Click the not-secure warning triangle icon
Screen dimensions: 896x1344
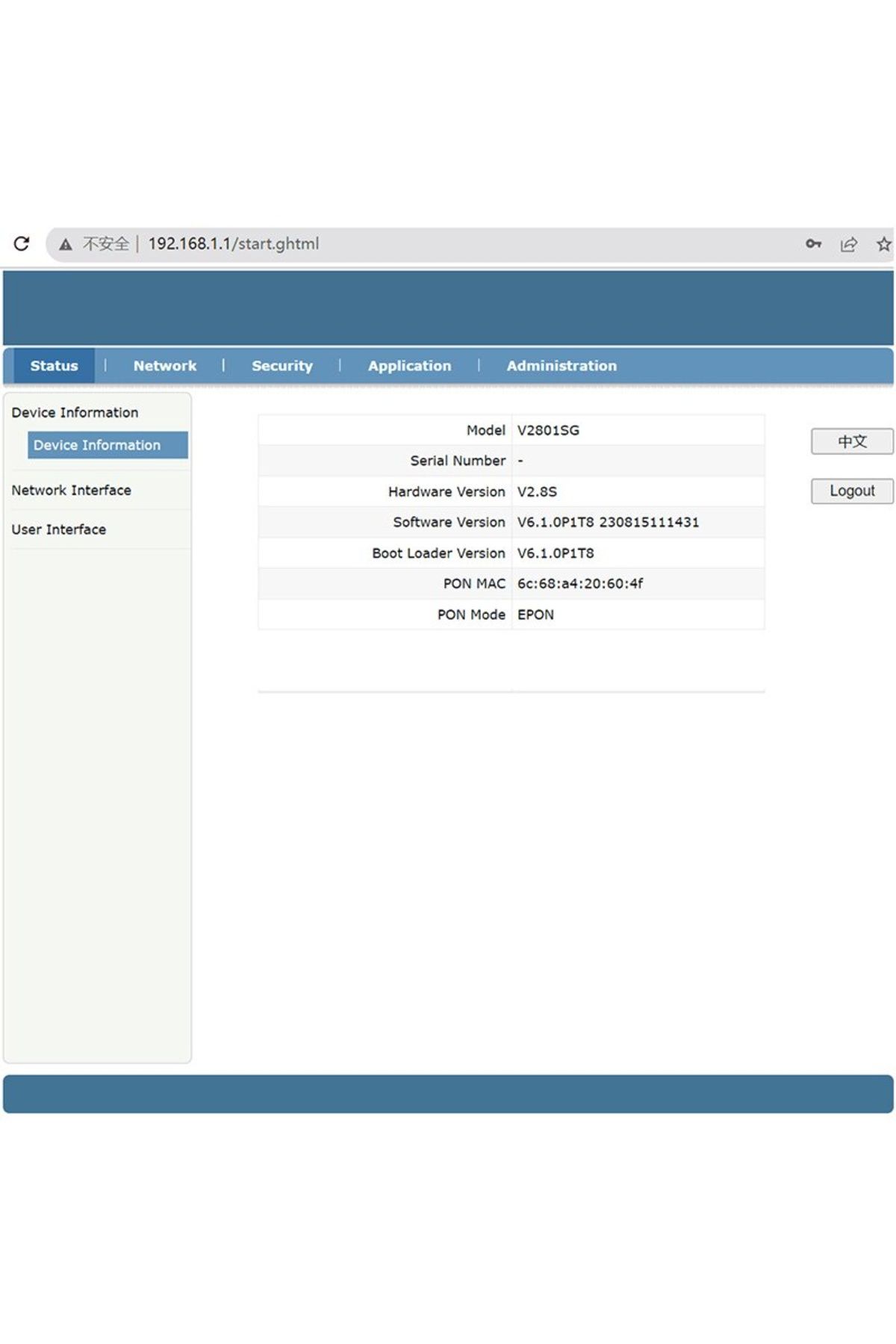tap(66, 244)
